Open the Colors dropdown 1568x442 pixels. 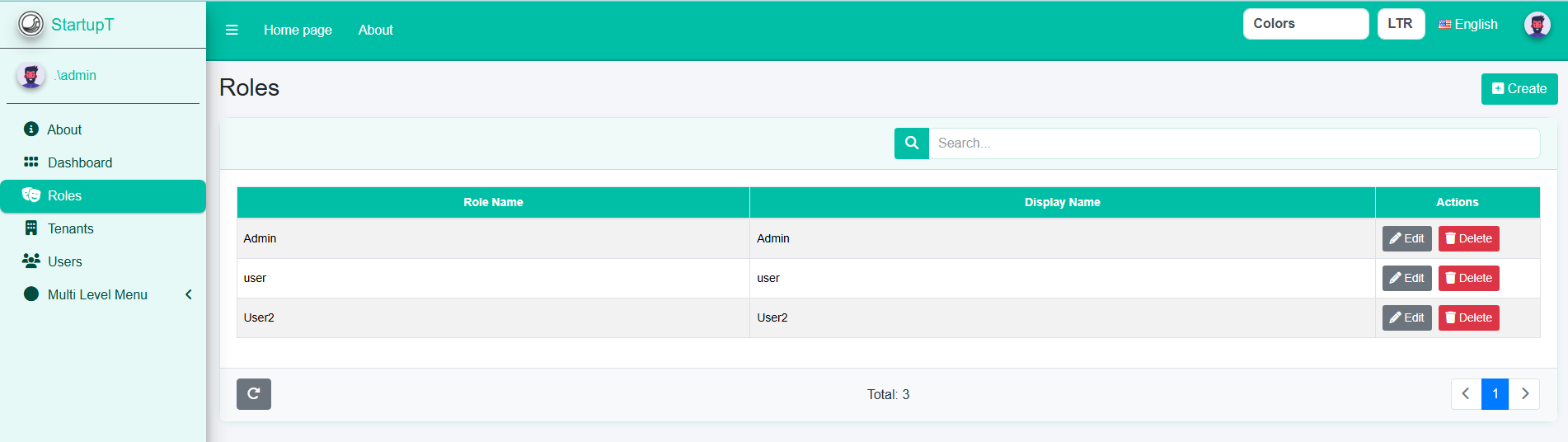1305,24
